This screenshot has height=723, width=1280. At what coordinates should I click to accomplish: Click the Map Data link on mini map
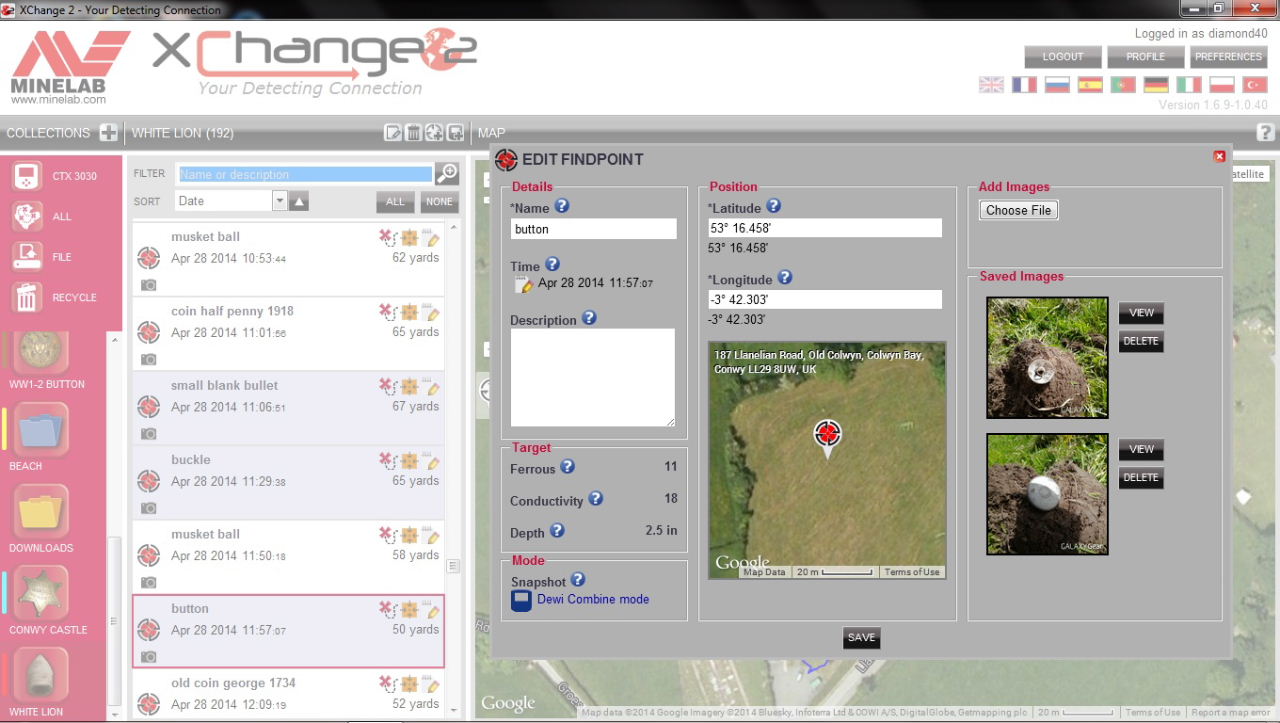765,572
